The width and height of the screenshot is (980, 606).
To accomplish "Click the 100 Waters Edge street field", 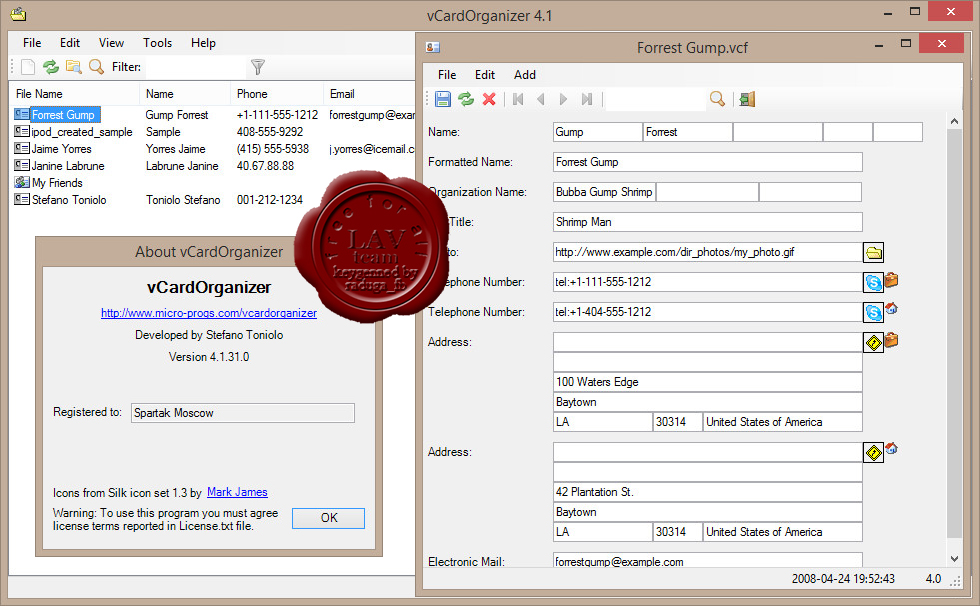I will coord(708,382).
